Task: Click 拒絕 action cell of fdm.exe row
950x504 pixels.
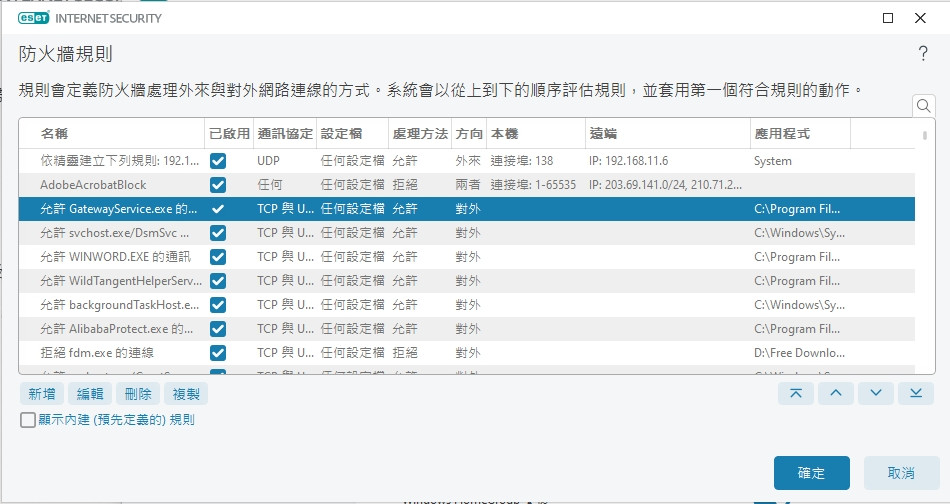Action: tap(405, 353)
